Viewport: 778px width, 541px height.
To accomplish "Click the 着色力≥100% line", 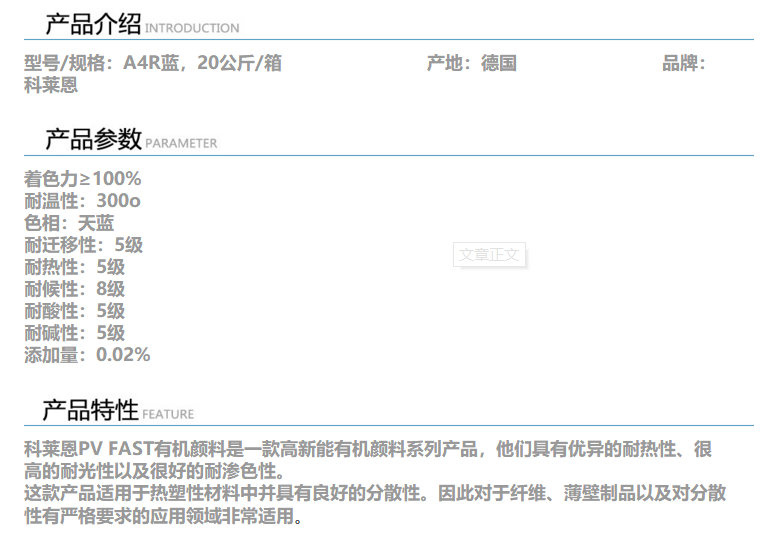I will coord(83,179).
